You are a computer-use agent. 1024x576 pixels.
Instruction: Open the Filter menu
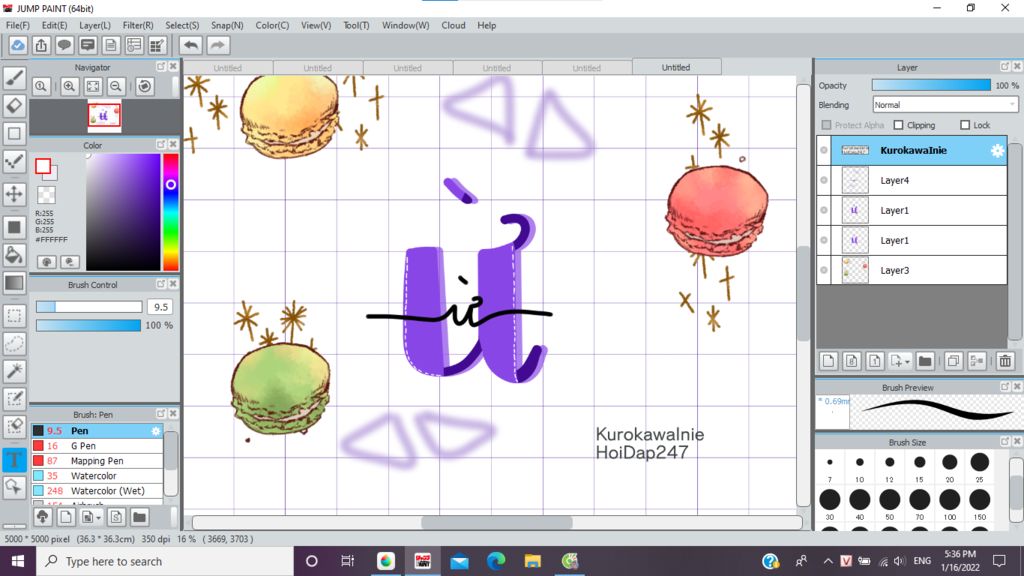click(138, 25)
